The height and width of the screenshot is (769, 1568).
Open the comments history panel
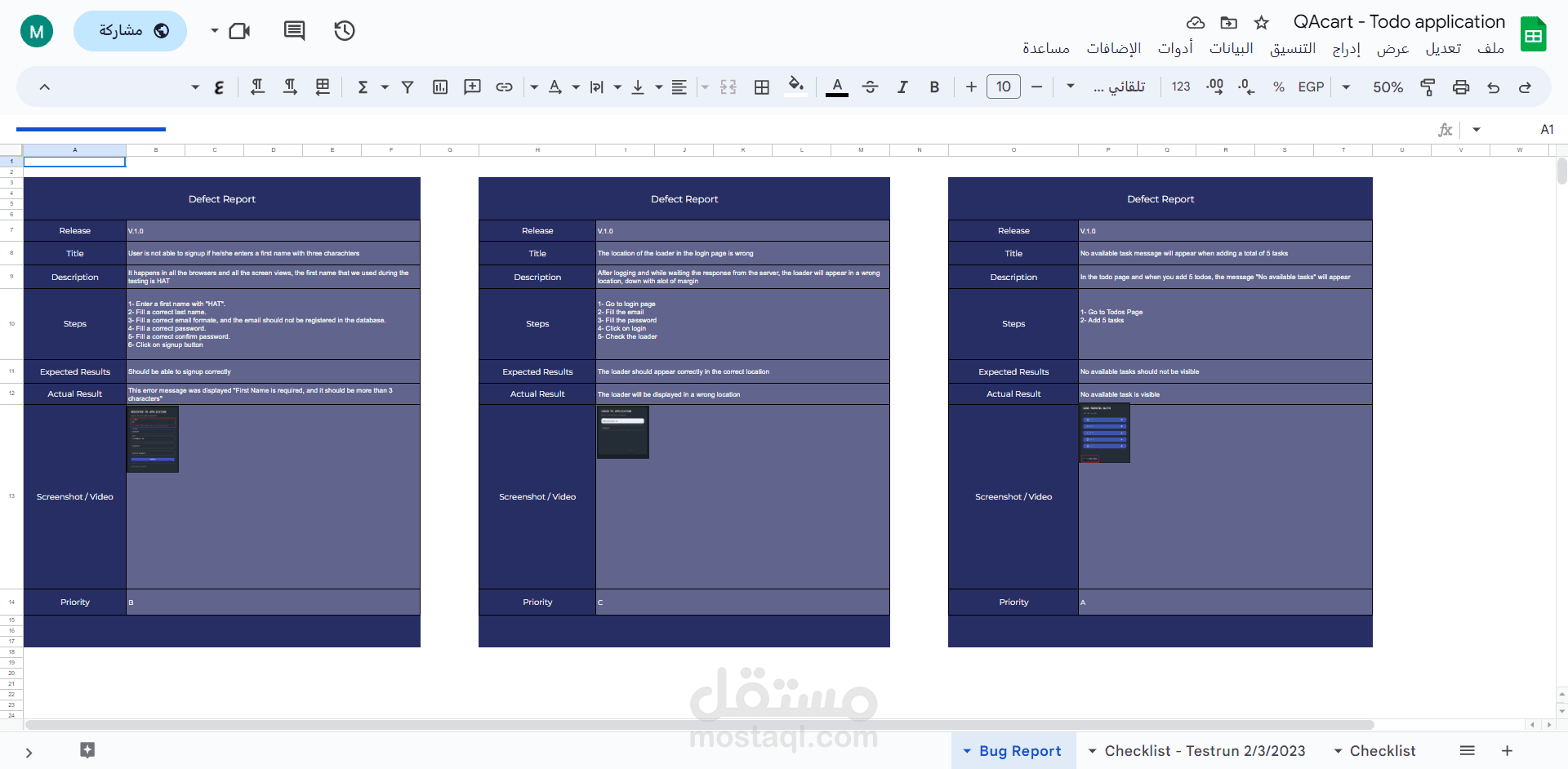point(294,31)
